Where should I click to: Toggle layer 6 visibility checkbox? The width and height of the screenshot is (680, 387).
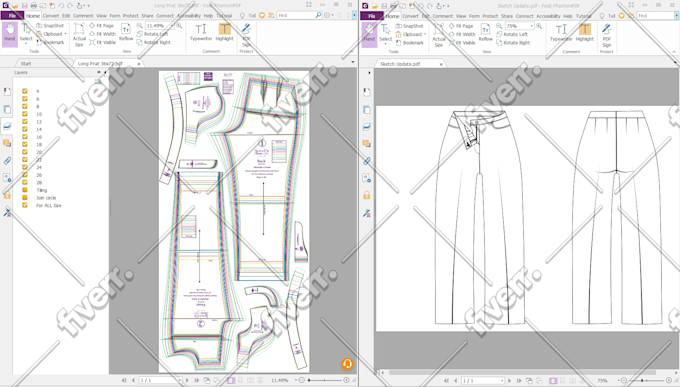point(25,99)
